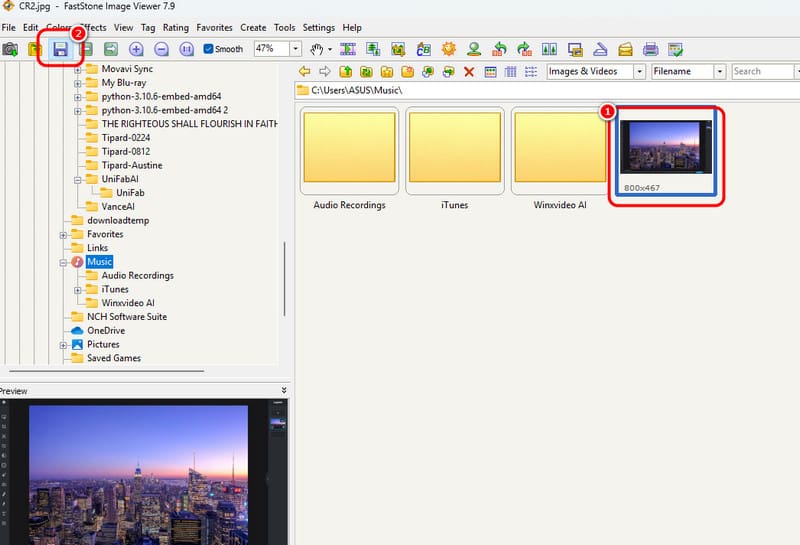Screen dimensions: 800x545
Task: Open the 47% zoom level dropdown
Action: pyautogui.click(x=295, y=49)
